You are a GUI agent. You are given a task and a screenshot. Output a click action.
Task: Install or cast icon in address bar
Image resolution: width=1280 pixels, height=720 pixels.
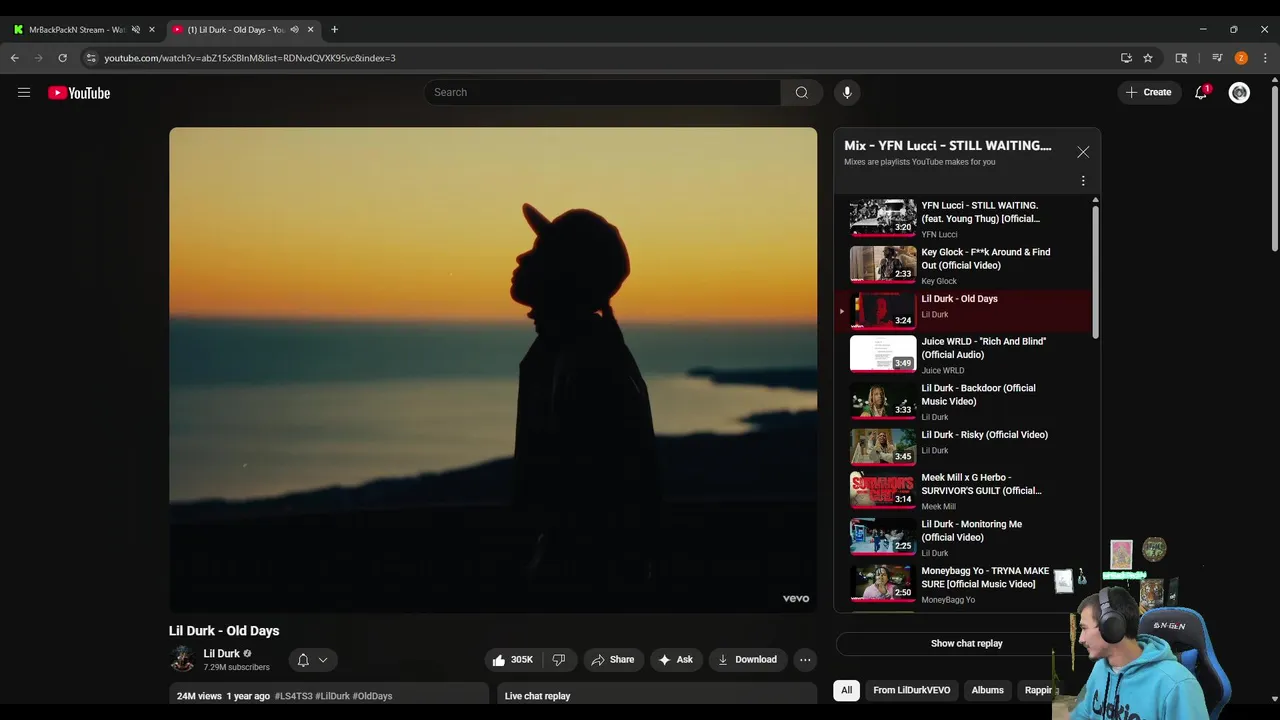pos(1126,58)
